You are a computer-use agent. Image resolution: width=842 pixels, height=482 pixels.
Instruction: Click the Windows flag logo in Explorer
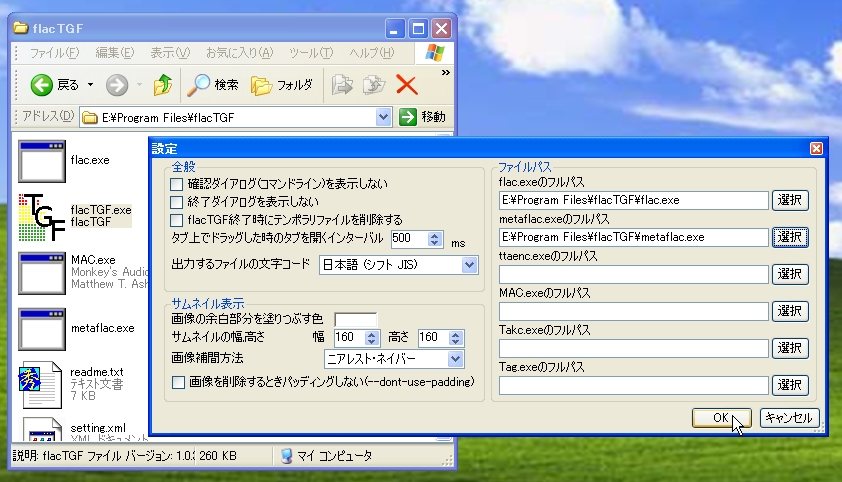(x=434, y=53)
